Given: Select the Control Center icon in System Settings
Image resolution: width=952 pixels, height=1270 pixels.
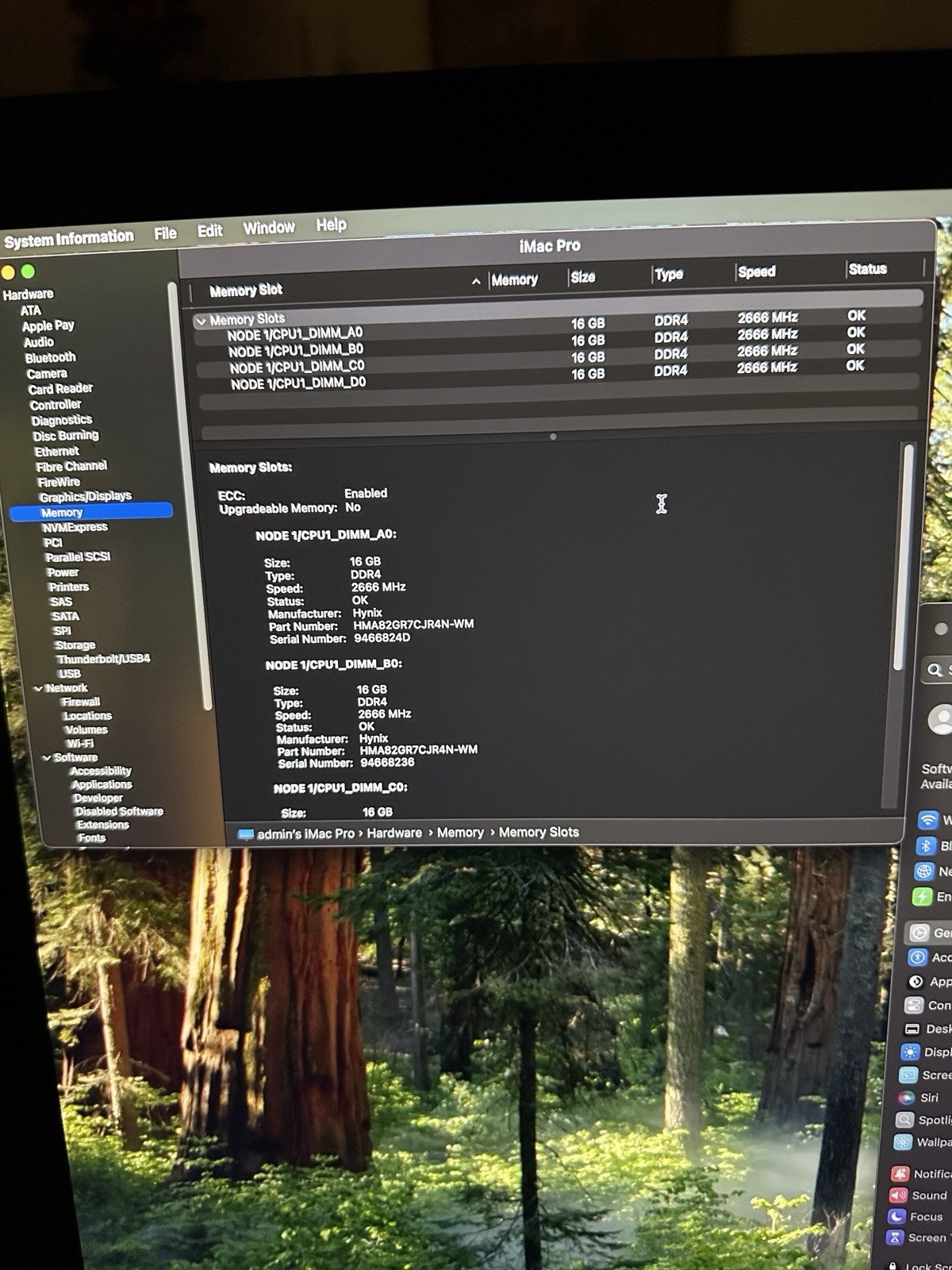Looking at the screenshot, I should [915, 1006].
